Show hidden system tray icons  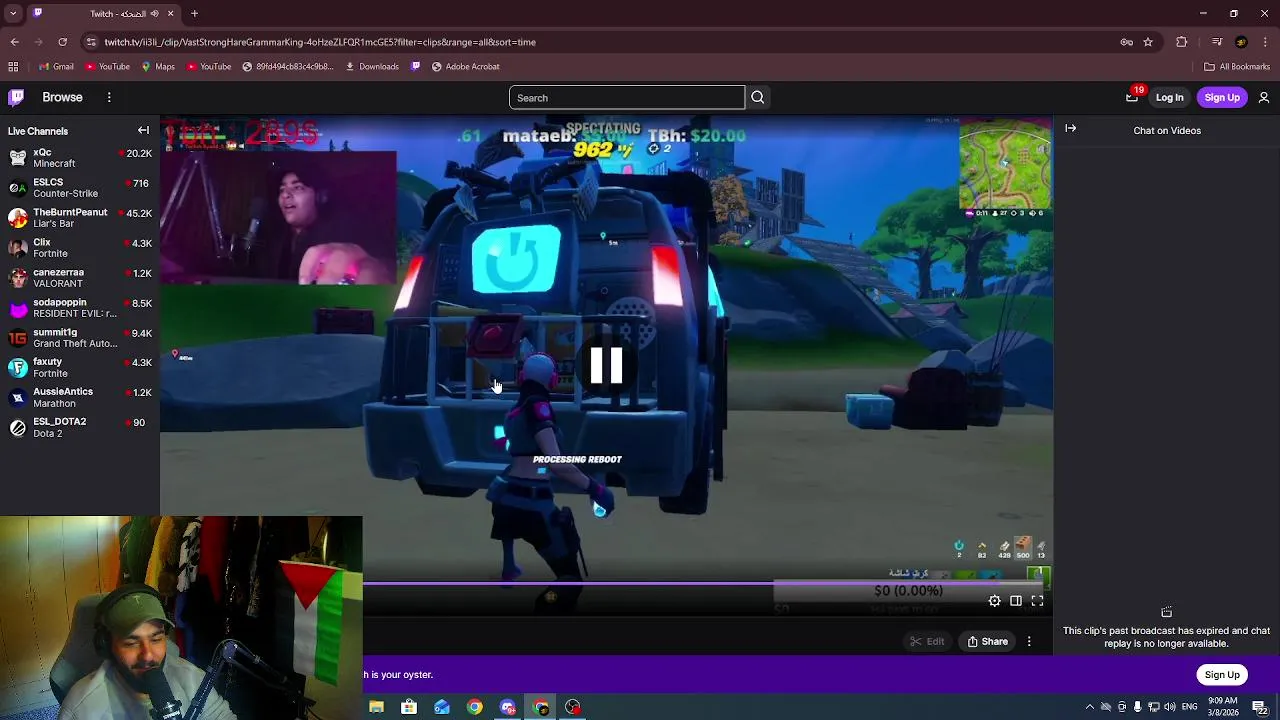pos(1089,707)
